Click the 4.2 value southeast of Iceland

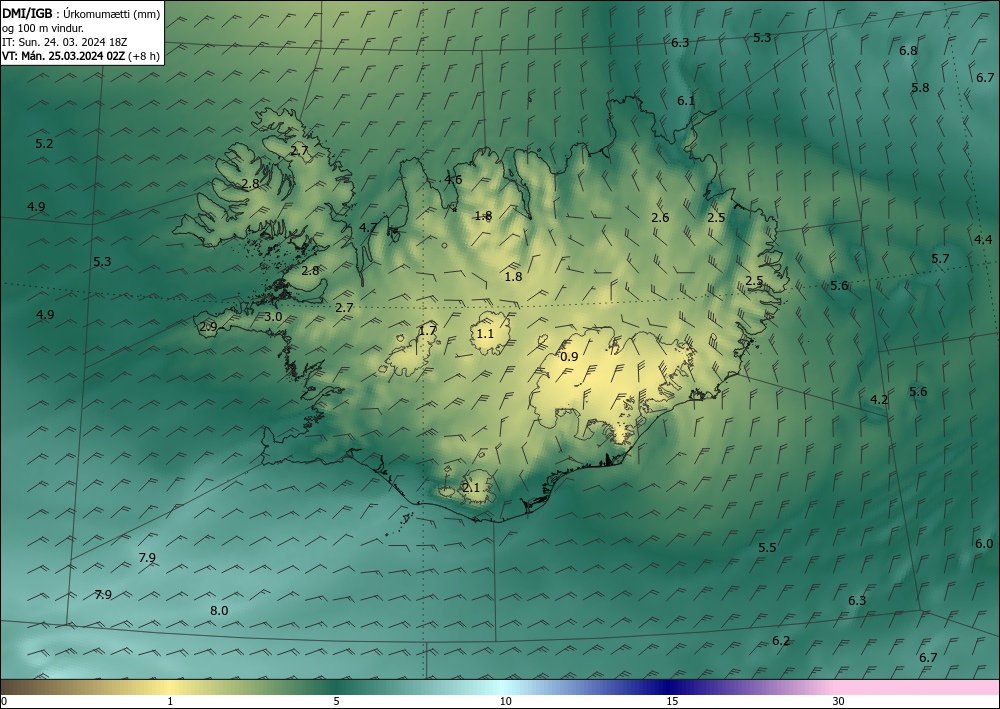[879, 400]
